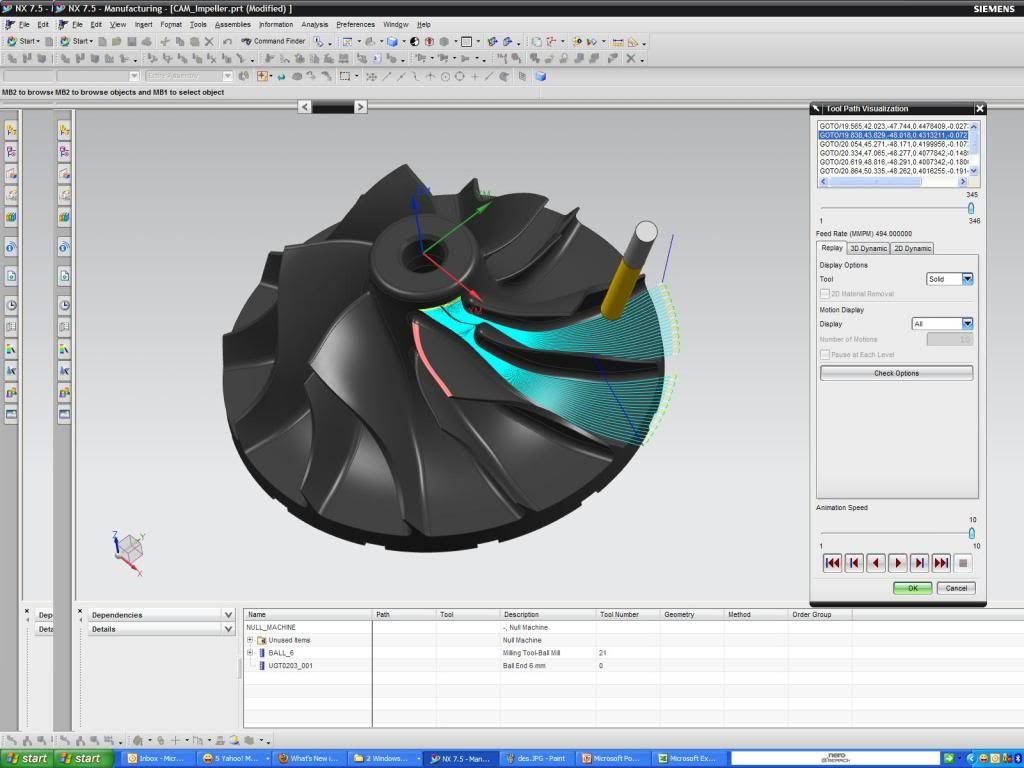The height and width of the screenshot is (768, 1024).
Task: Click the Description column header
Action: point(547,615)
